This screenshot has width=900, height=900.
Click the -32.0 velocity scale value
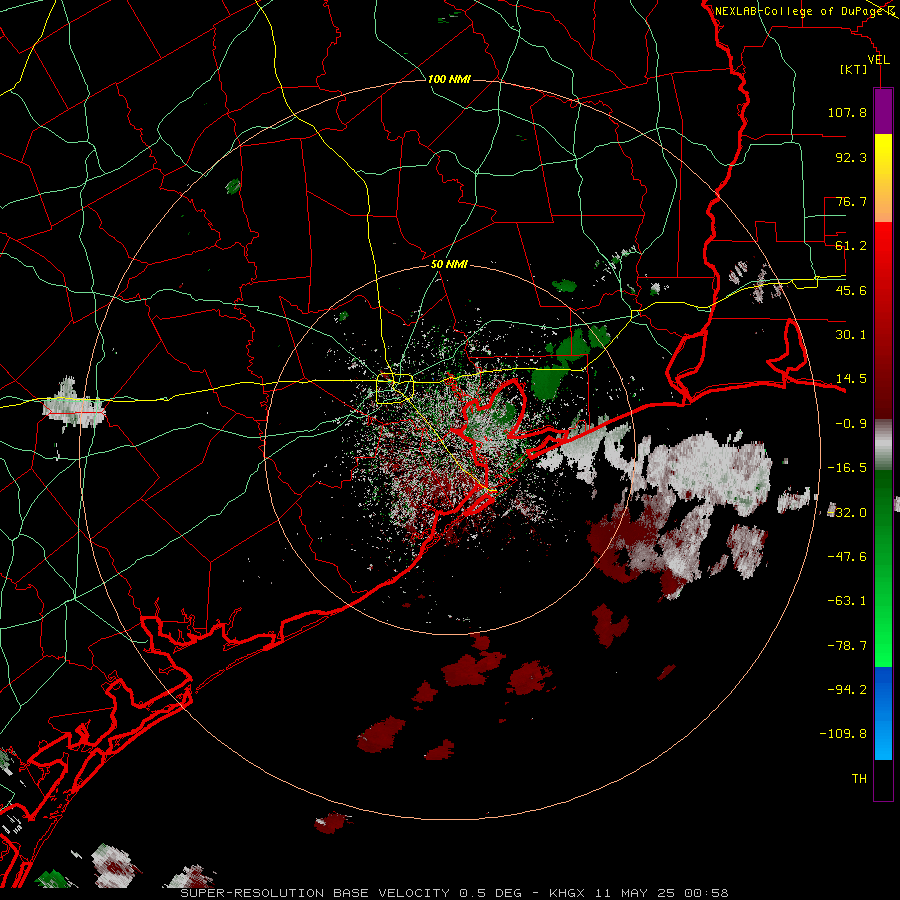(847, 513)
